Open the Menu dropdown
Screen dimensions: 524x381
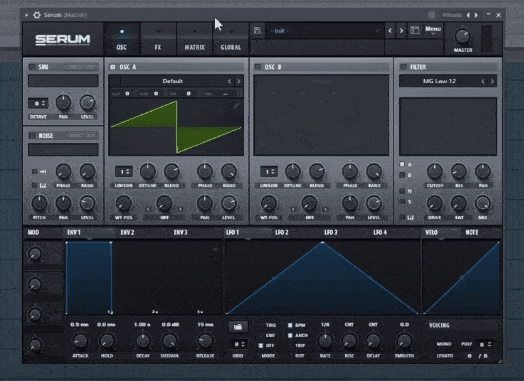click(433, 30)
